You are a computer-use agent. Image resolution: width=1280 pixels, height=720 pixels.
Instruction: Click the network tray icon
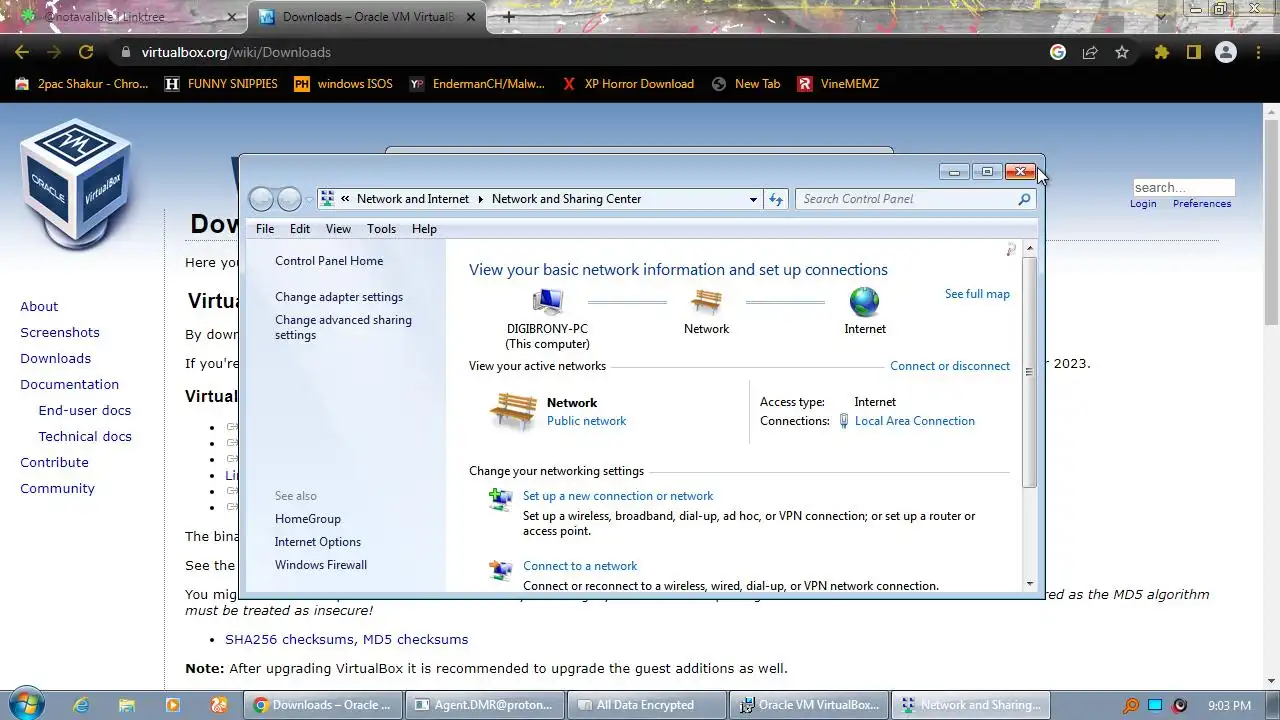click(x=1155, y=705)
